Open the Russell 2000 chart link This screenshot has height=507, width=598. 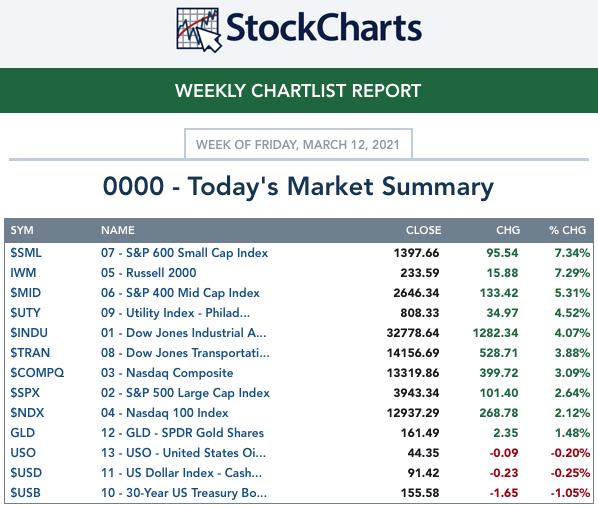coord(149,273)
